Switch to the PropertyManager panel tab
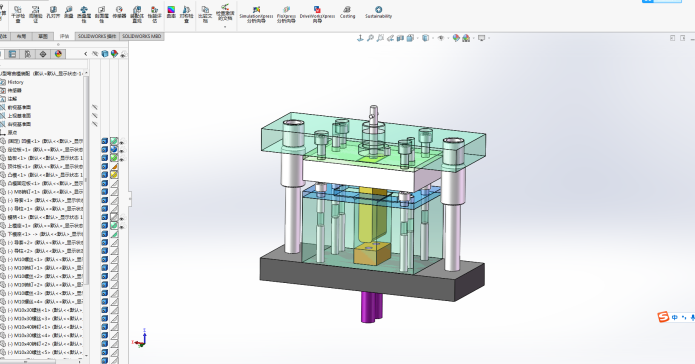 click(x=12, y=54)
